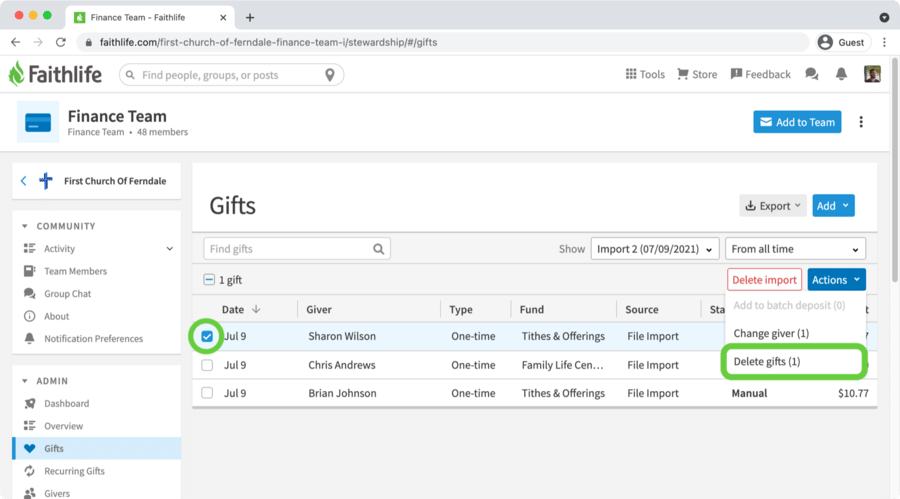Click Family Life Cen… fund cell
This screenshot has height=499, width=900.
[x=562, y=365]
